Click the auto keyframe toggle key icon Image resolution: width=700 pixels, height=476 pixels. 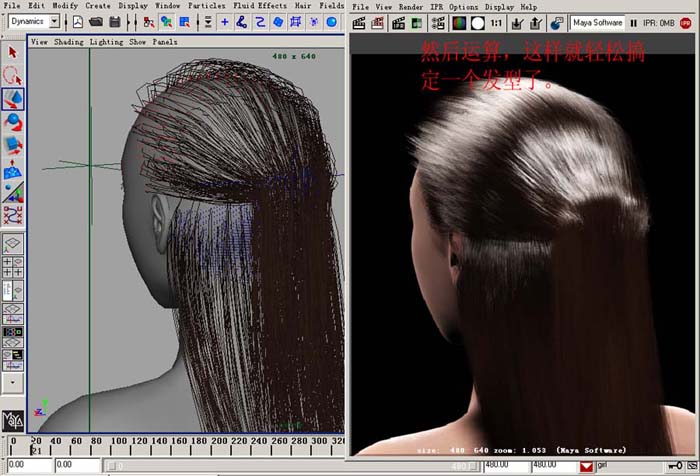(675, 466)
